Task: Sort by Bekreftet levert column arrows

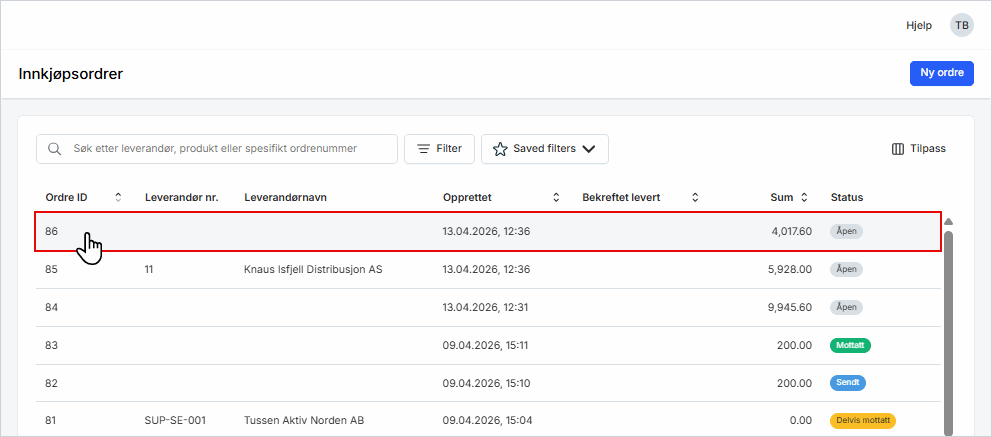Action: click(695, 197)
